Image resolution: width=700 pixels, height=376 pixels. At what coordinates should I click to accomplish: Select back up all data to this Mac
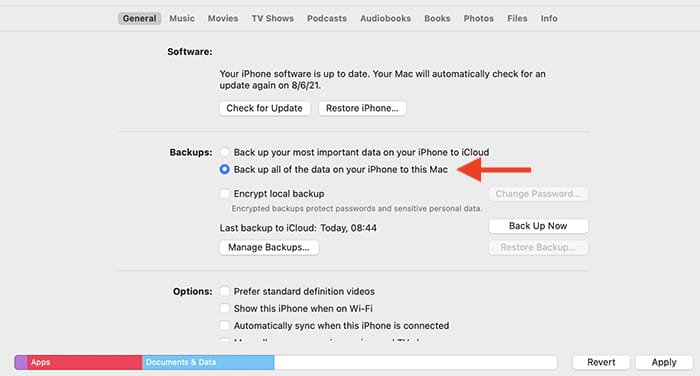[x=225, y=169]
